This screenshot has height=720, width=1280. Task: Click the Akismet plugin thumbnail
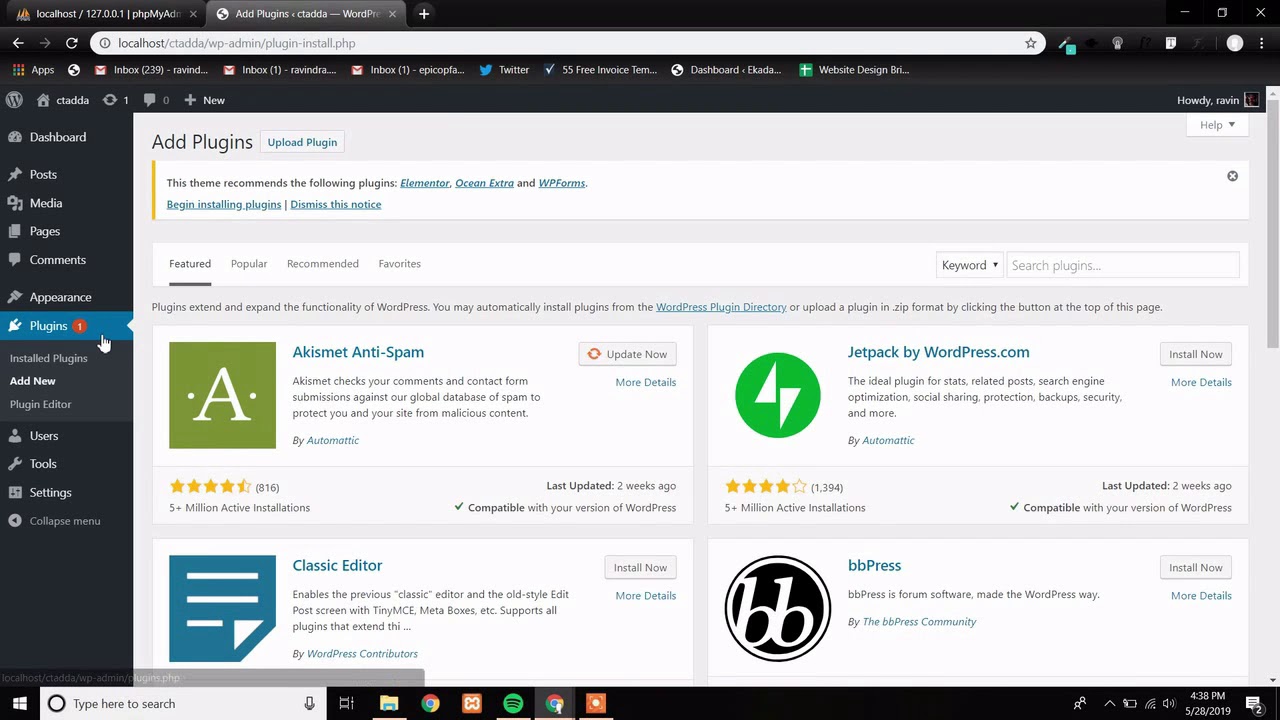(x=222, y=395)
